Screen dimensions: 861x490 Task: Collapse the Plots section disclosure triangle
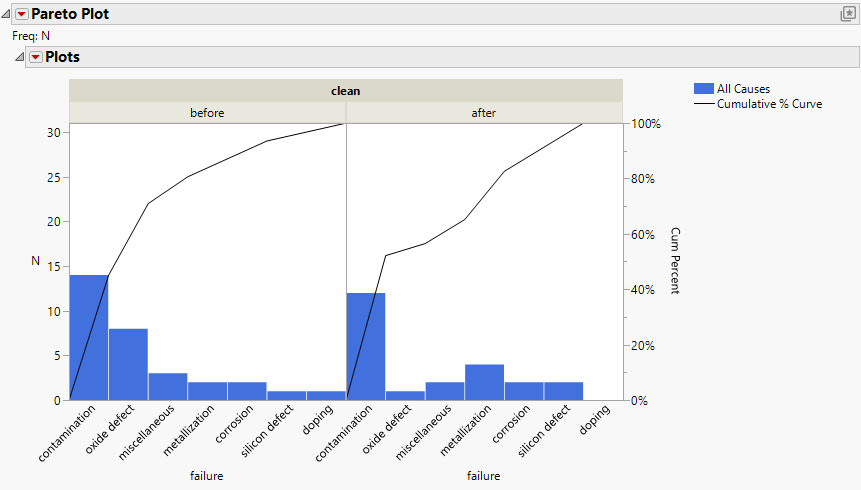19,57
